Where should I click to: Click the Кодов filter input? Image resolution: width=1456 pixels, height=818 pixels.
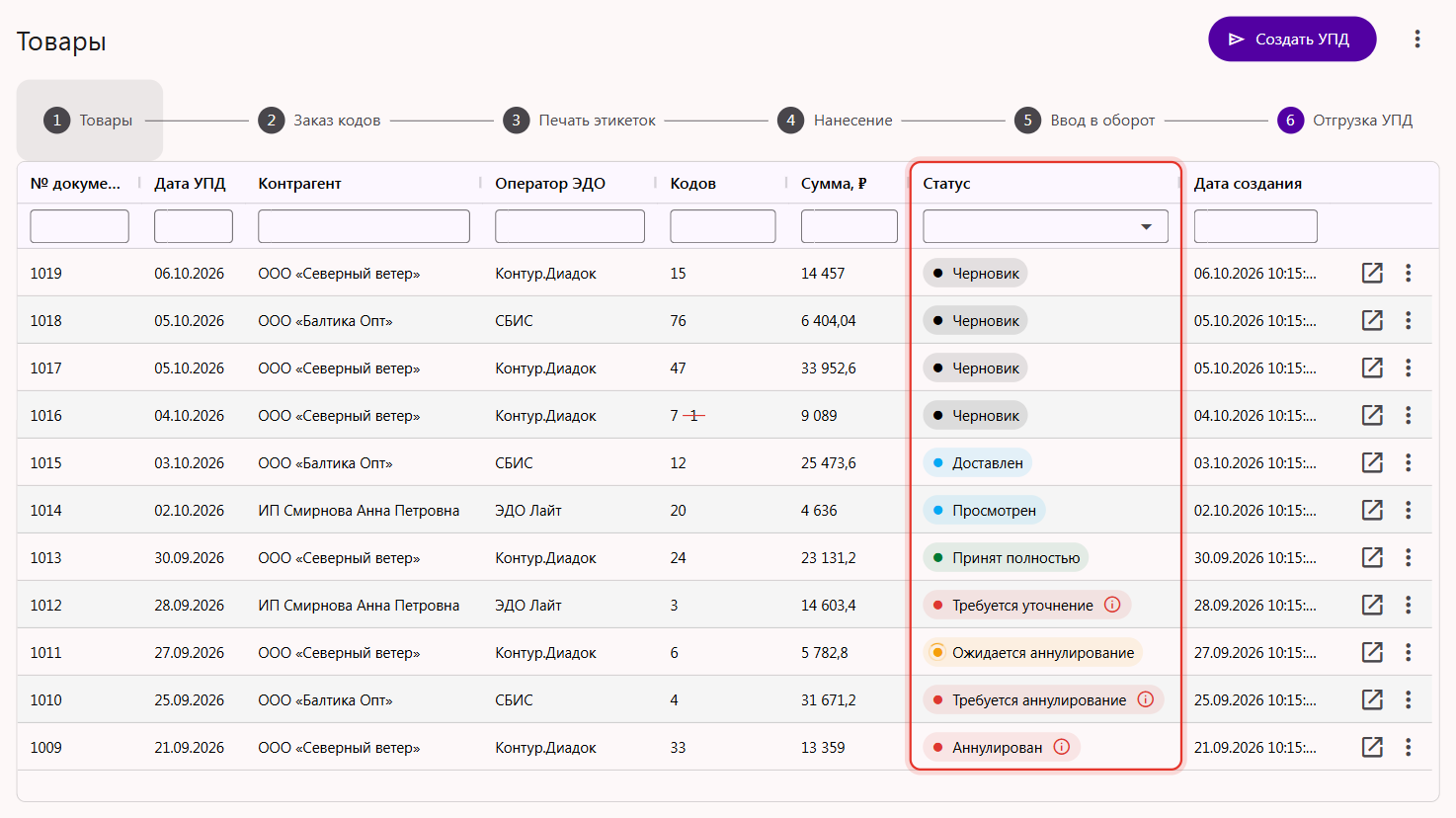click(x=723, y=226)
